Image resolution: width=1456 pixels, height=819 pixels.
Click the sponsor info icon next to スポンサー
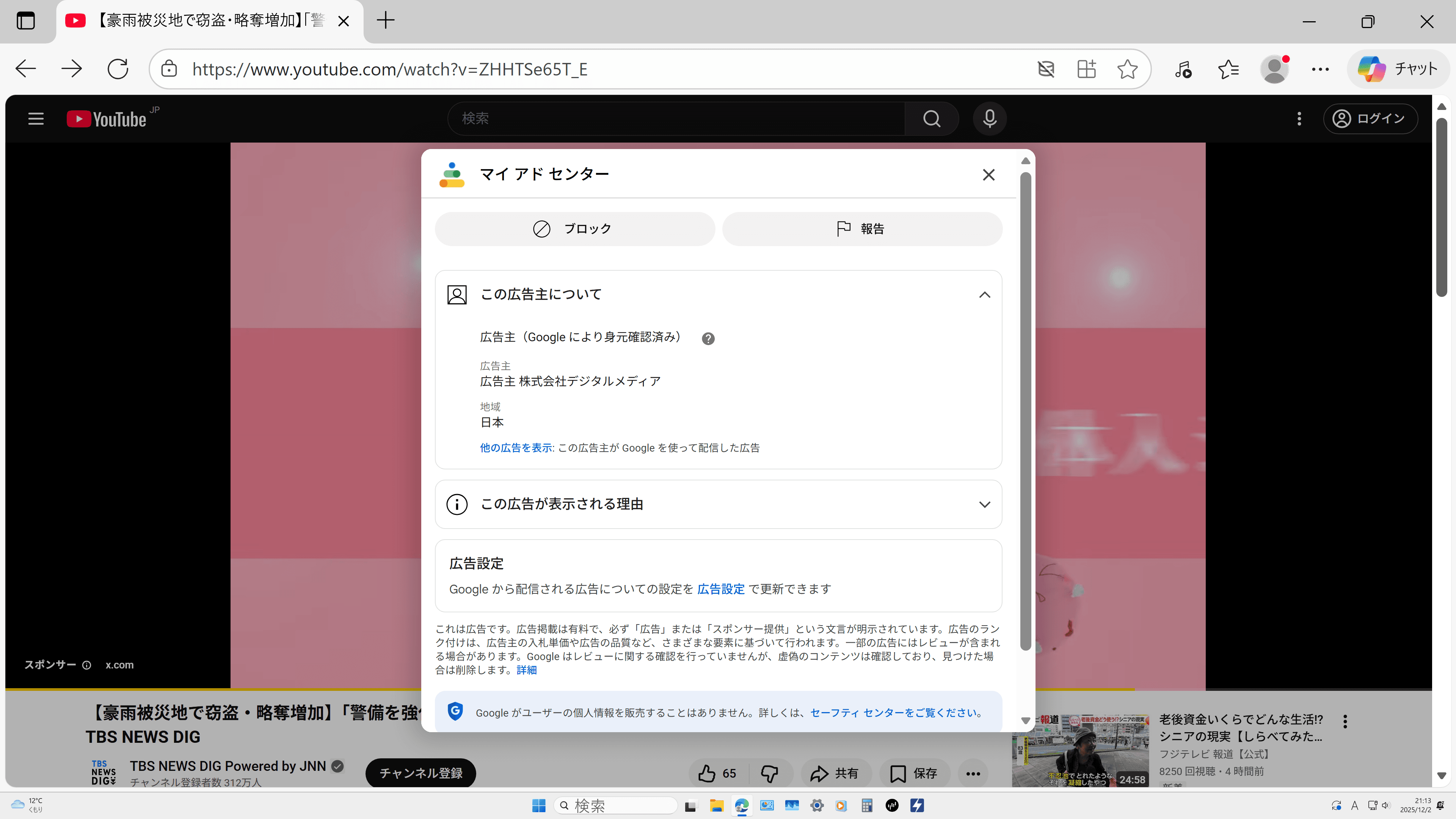(86, 665)
